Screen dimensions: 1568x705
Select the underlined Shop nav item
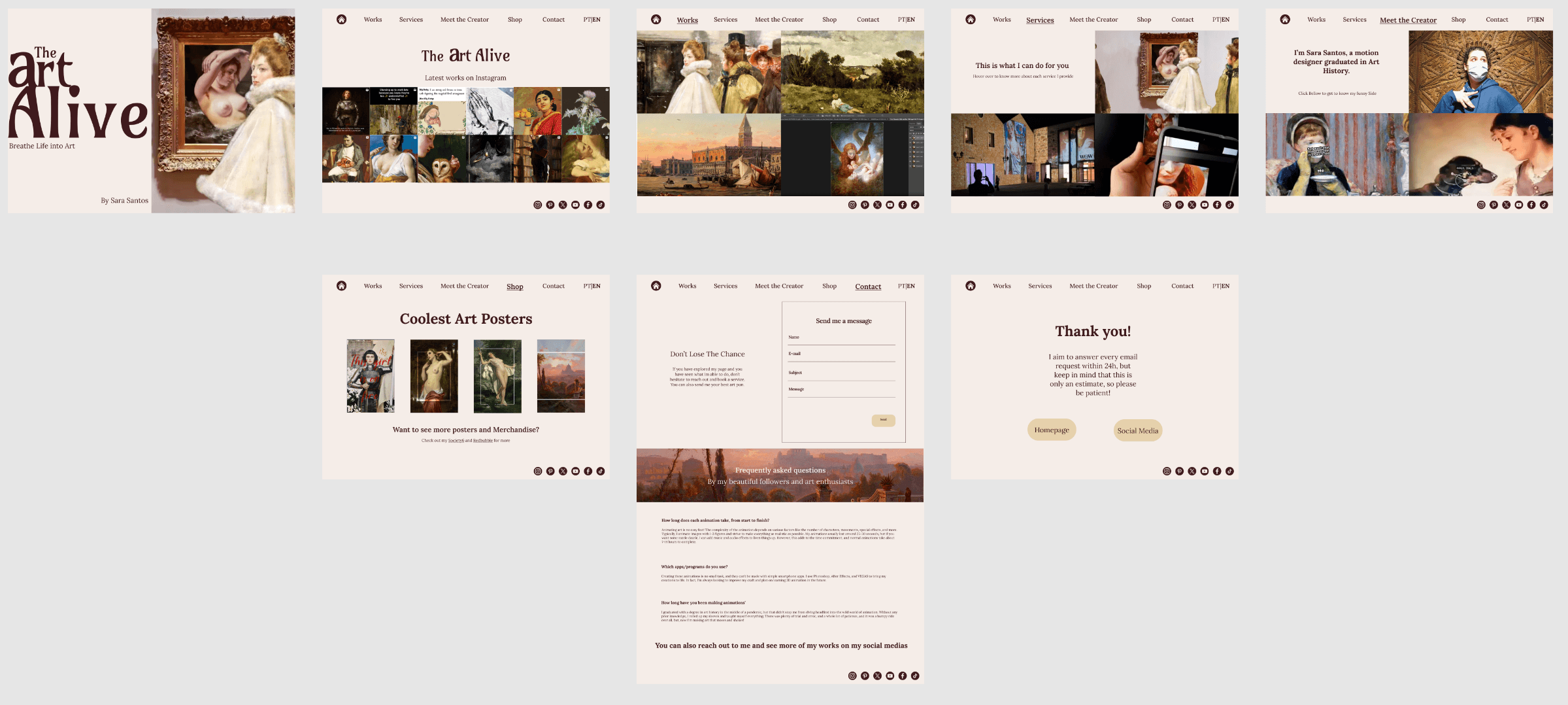point(515,286)
